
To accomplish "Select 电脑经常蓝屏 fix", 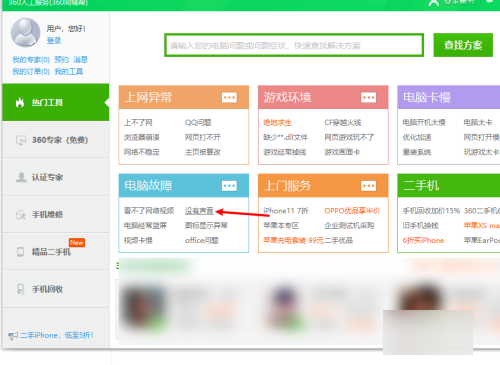I will (145, 225).
